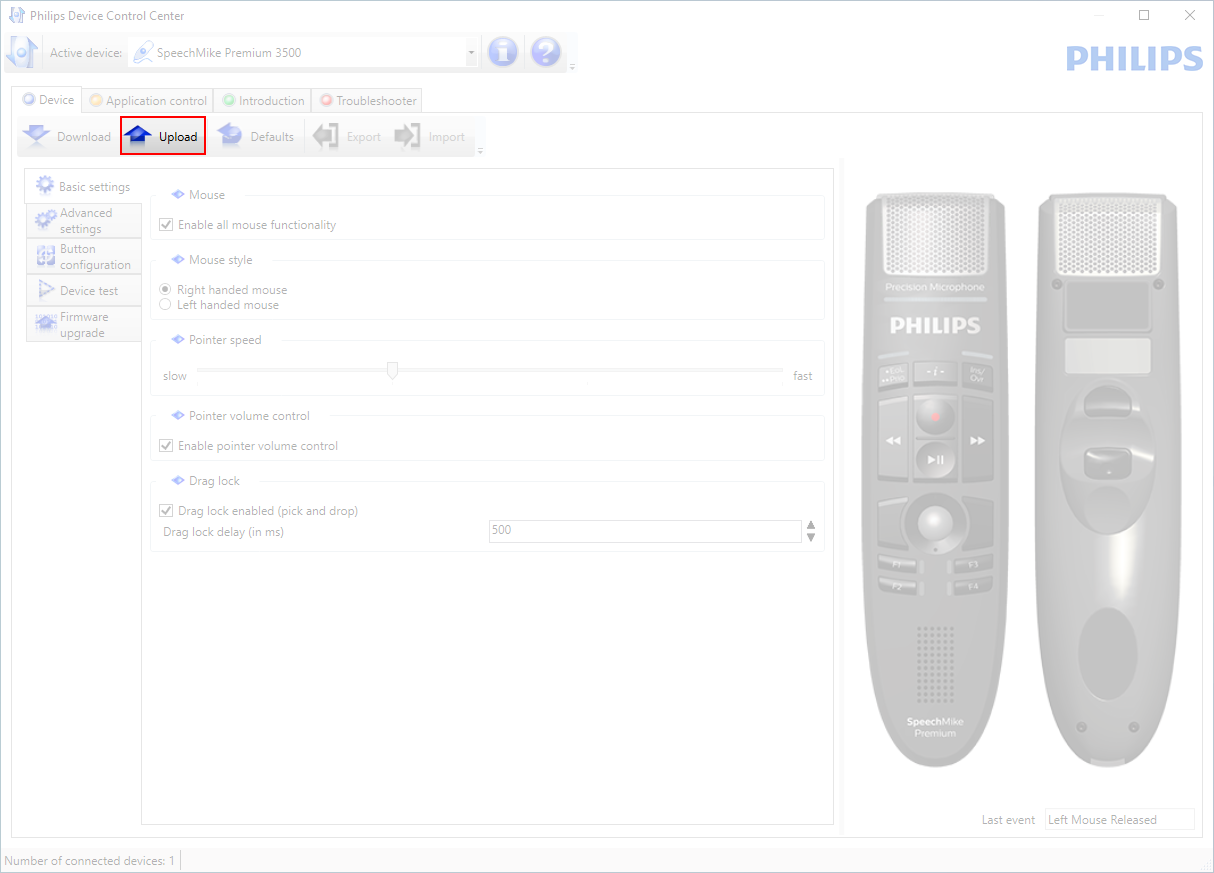Click the 'Number of connected devices: 1' status text
1214x873 pixels.
click(90, 861)
